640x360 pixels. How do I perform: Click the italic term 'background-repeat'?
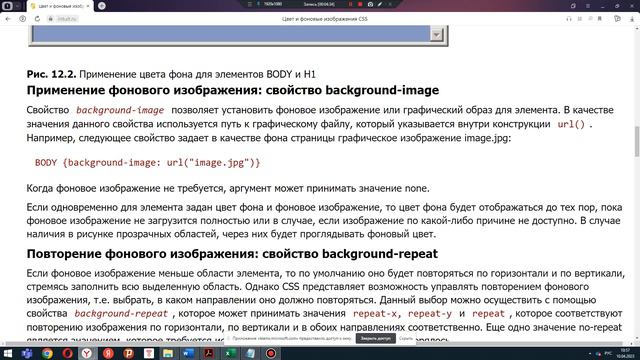tap(121, 313)
